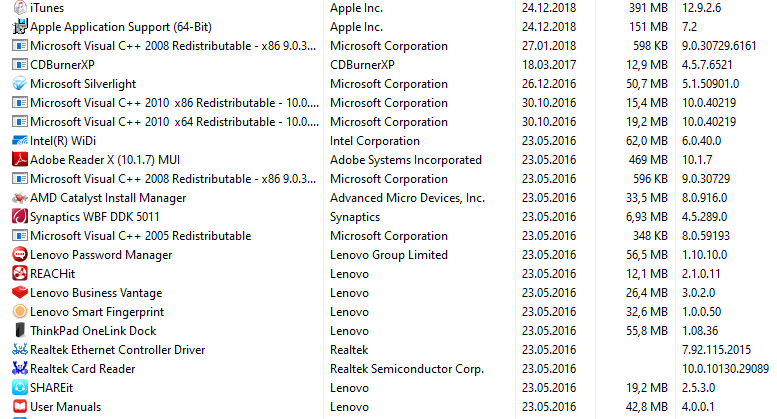Click the Lenovo Smart Fingerprint icon
The image size is (777, 419).
point(19,312)
